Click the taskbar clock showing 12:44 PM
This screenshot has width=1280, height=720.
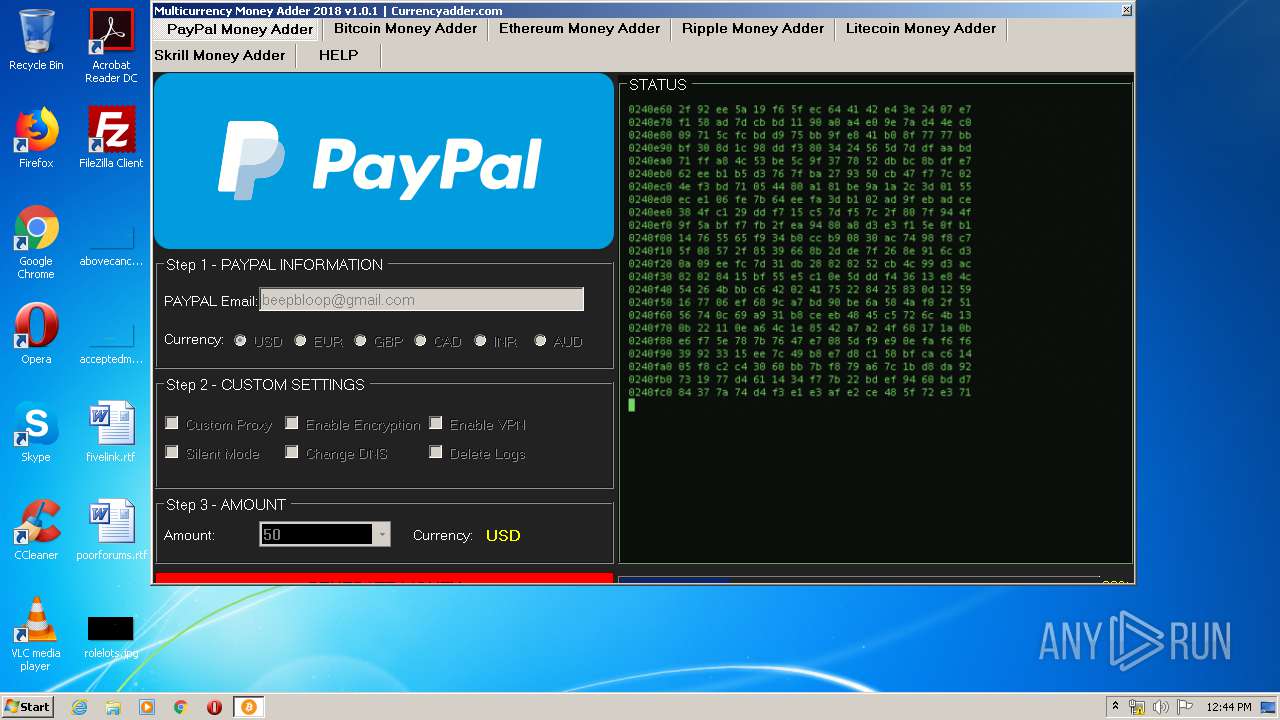point(1228,707)
